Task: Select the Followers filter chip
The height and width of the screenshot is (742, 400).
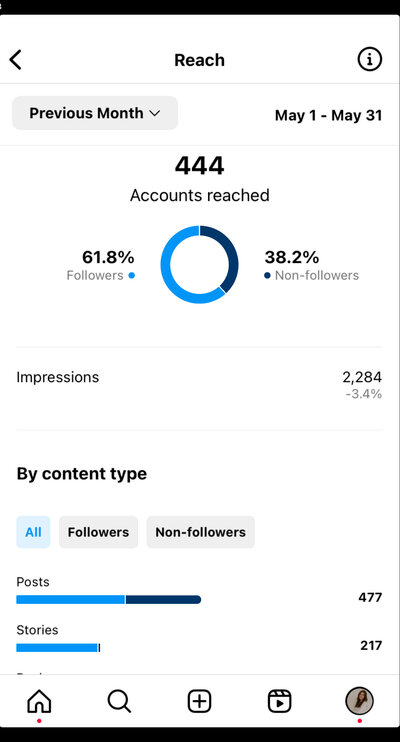Action: (x=98, y=532)
